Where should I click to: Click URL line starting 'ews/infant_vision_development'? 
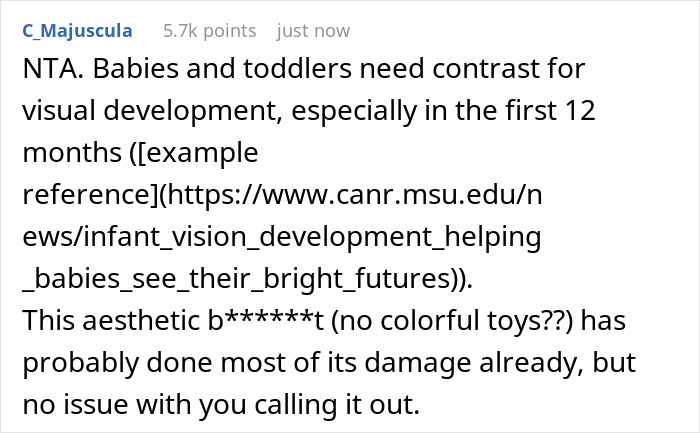click(x=281, y=236)
